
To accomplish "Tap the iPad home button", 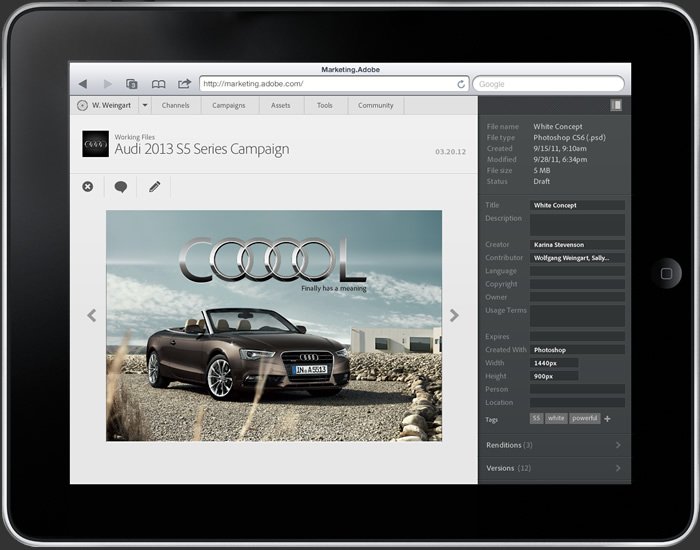I will point(666,273).
